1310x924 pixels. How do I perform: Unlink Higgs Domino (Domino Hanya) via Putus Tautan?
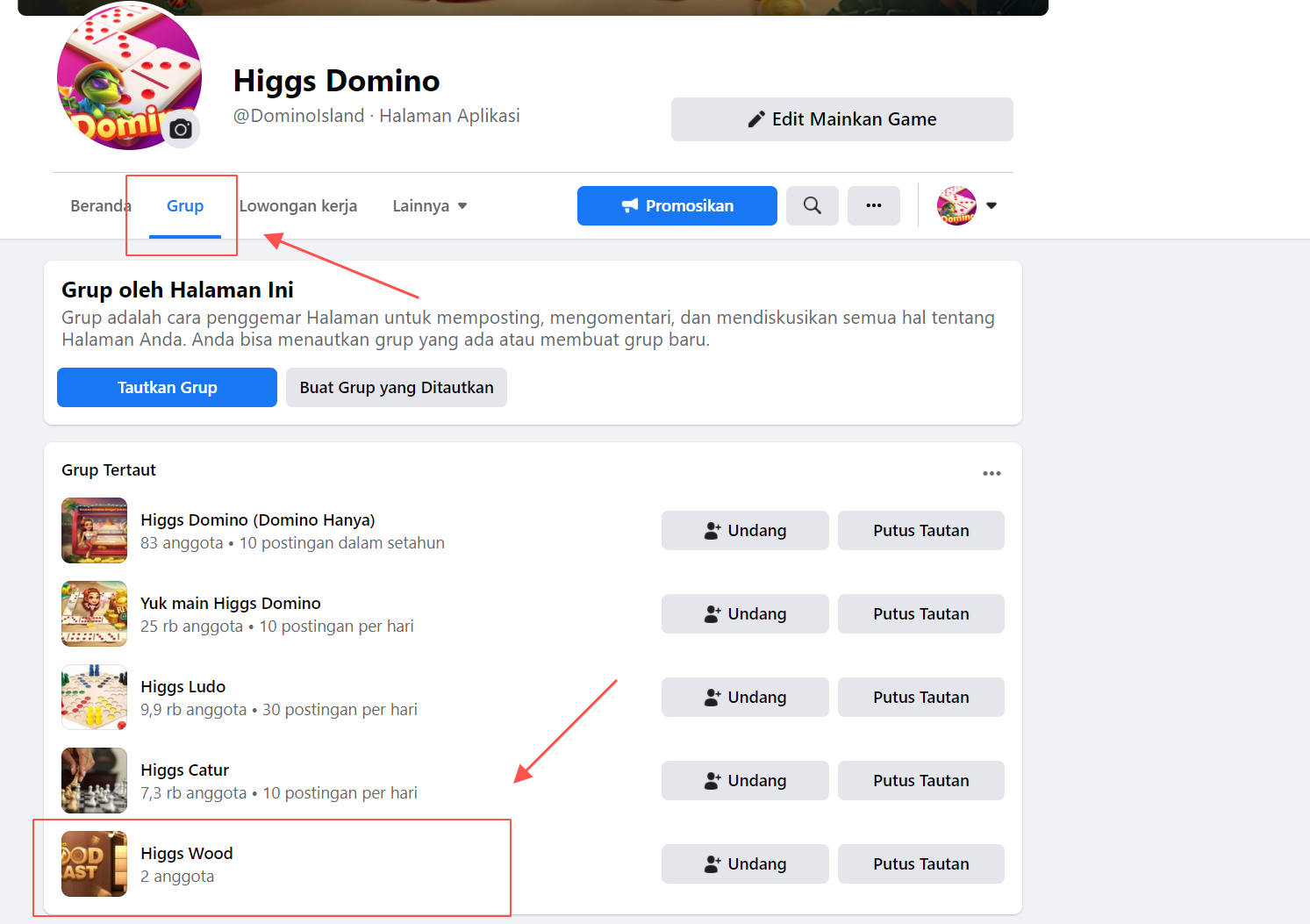921,531
